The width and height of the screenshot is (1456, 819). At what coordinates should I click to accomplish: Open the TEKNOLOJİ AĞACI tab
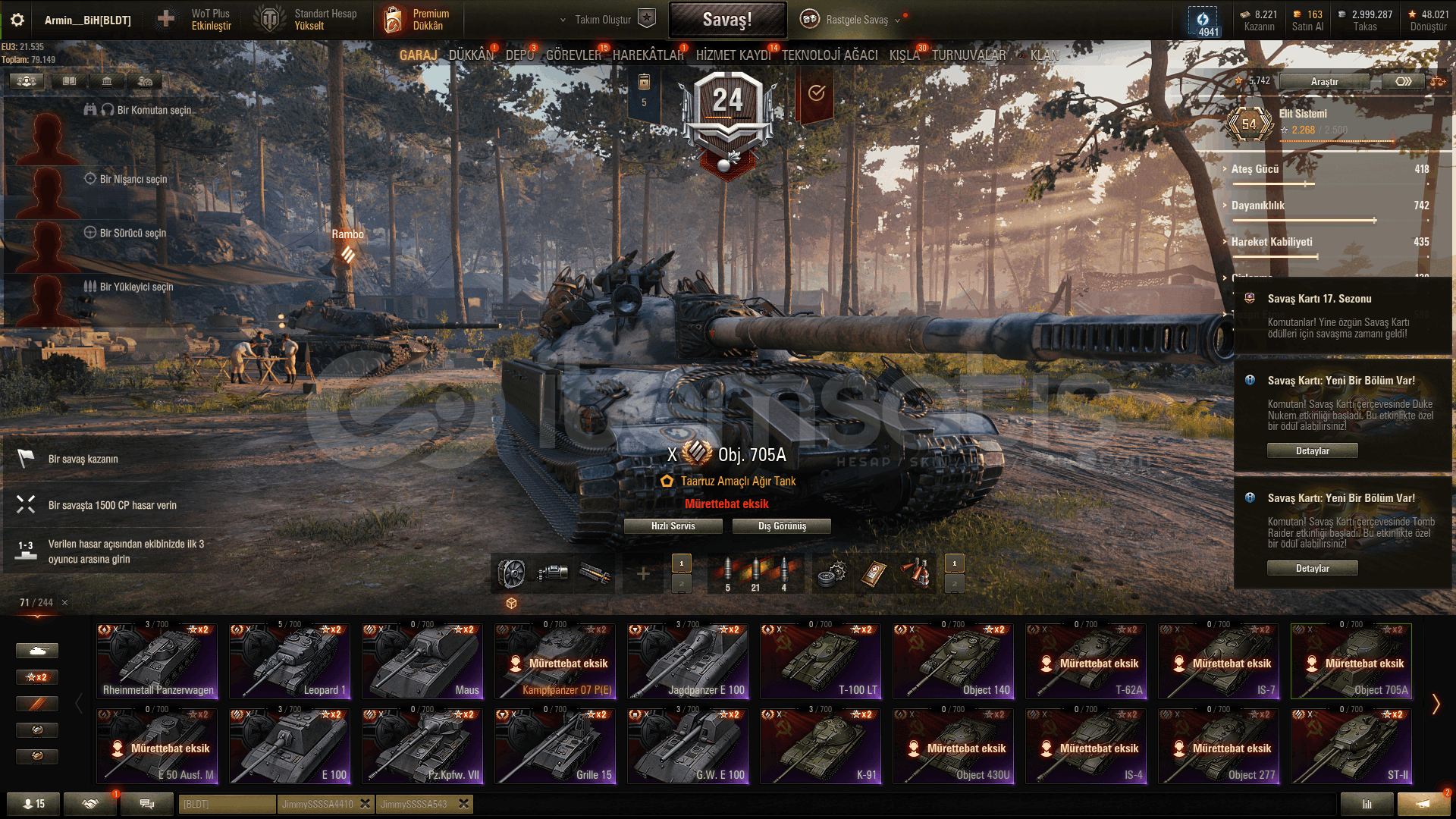point(830,55)
